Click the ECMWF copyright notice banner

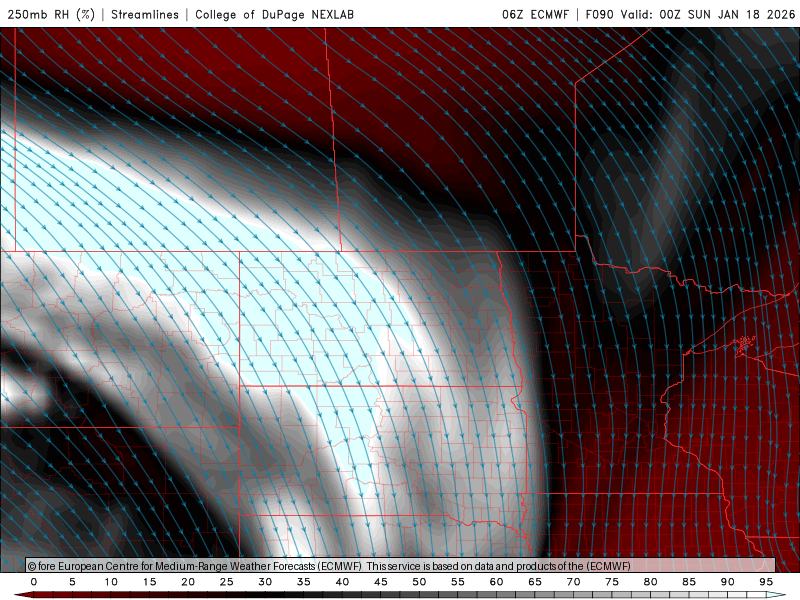(x=401, y=565)
